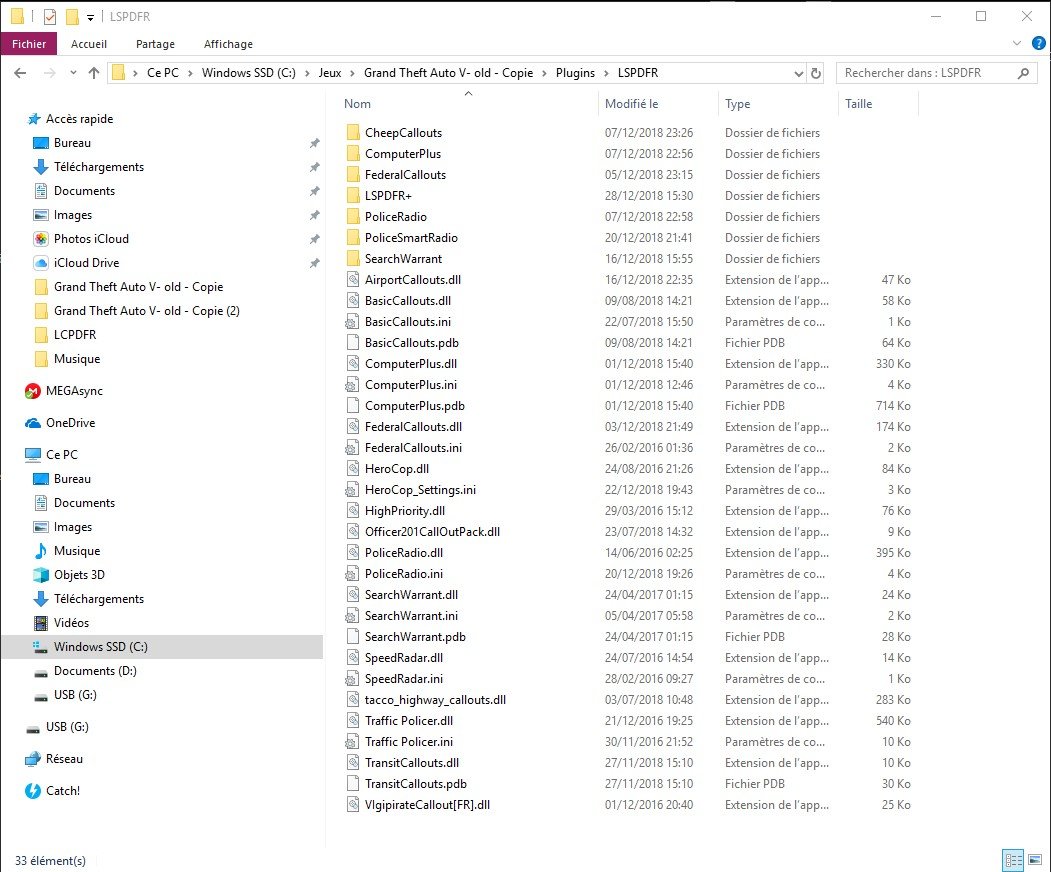Open the Partage ribbon tab

[155, 44]
